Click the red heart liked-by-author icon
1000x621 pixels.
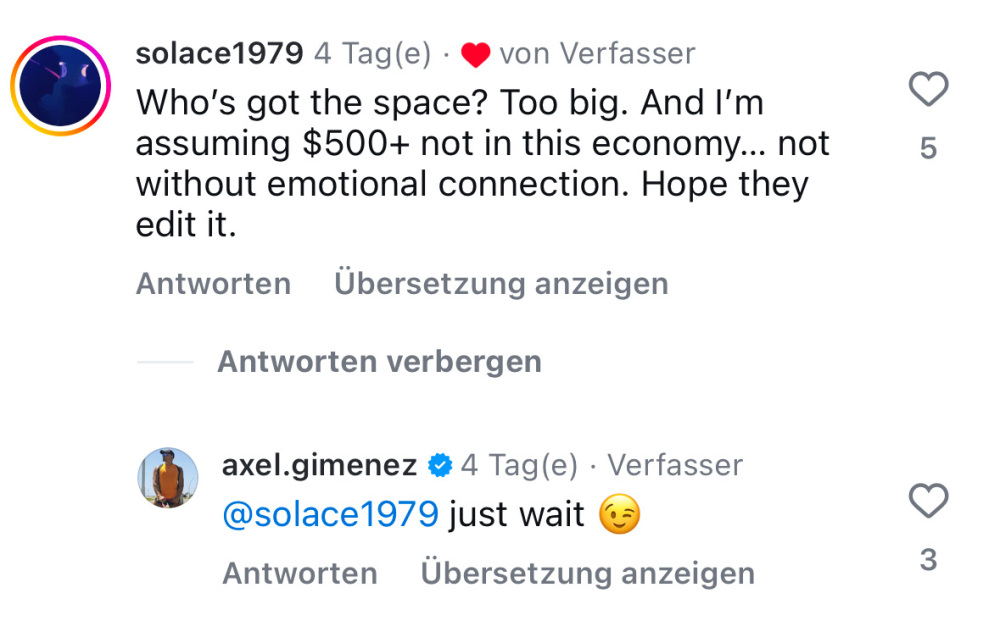point(475,55)
